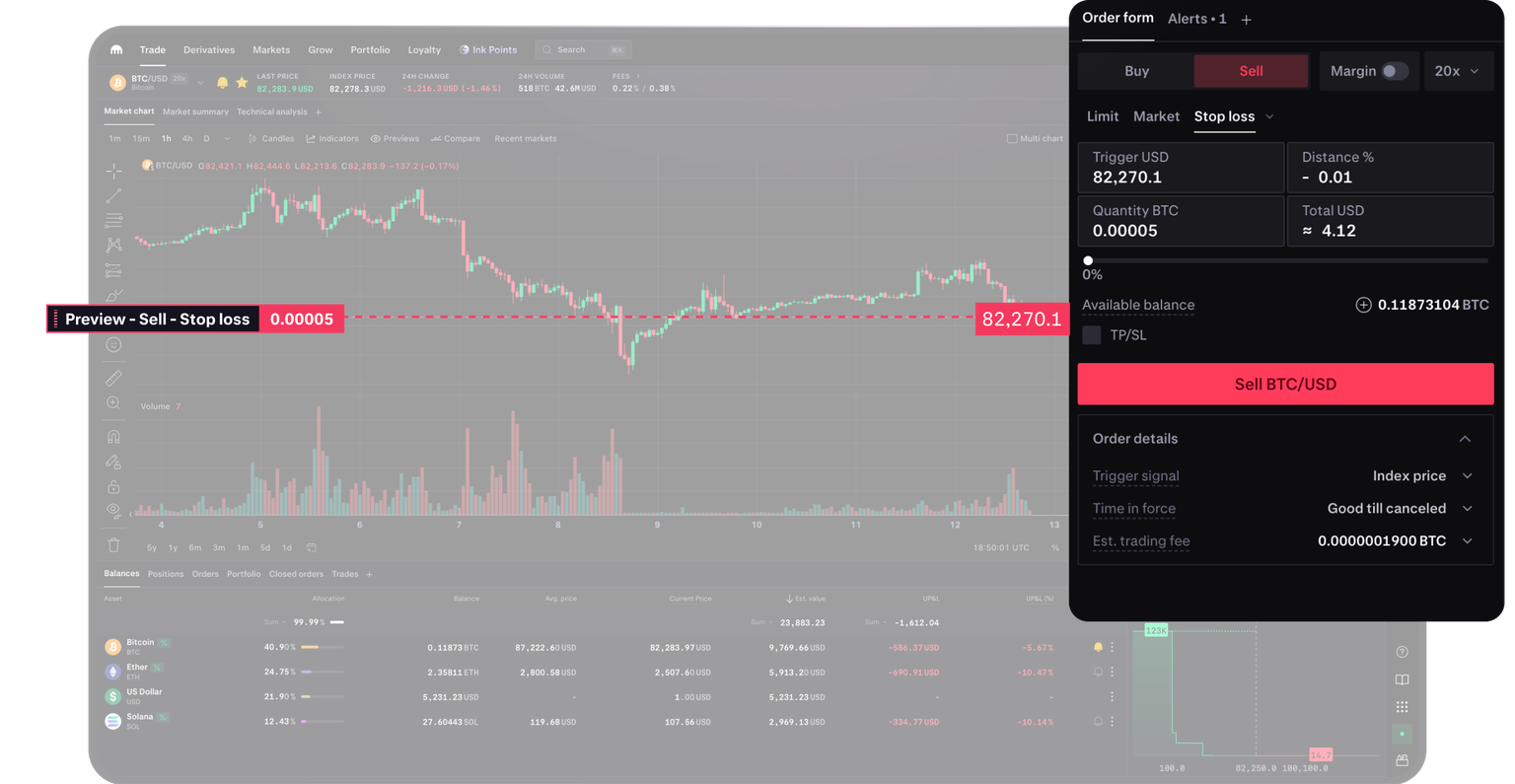Activate the chart zoom-in tool
Image resolution: width=1515 pixels, height=784 pixels.
click(x=113, y=402)
